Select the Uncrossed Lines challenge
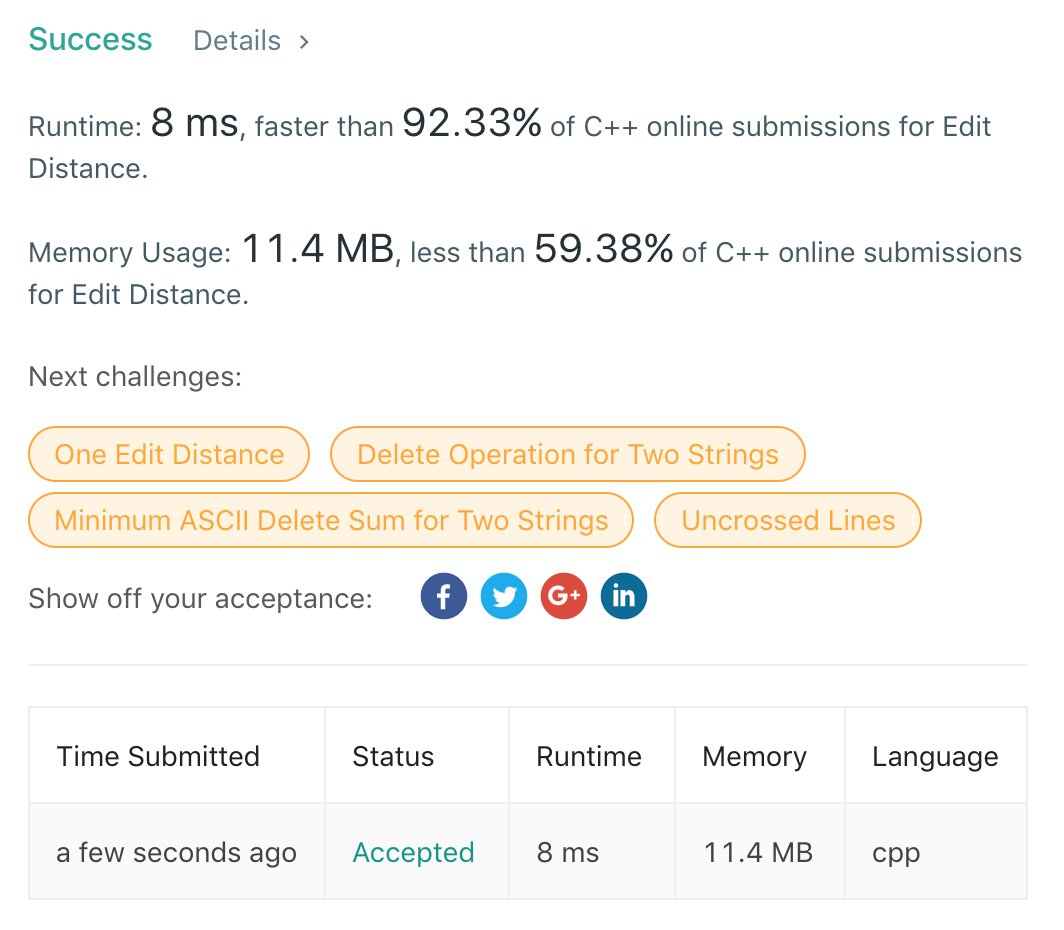 788,521
